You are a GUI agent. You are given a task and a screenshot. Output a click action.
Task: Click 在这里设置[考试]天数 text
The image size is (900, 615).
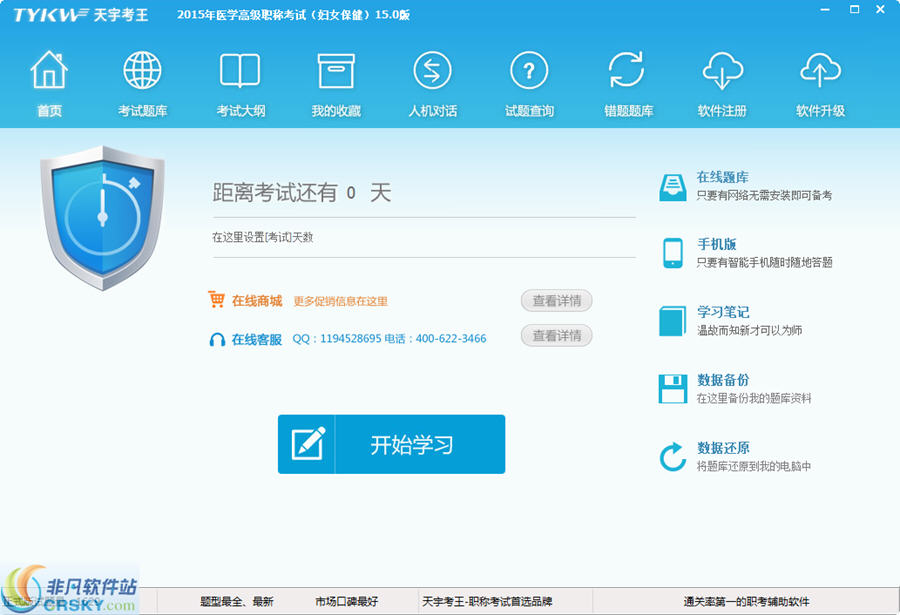[262, 237]
